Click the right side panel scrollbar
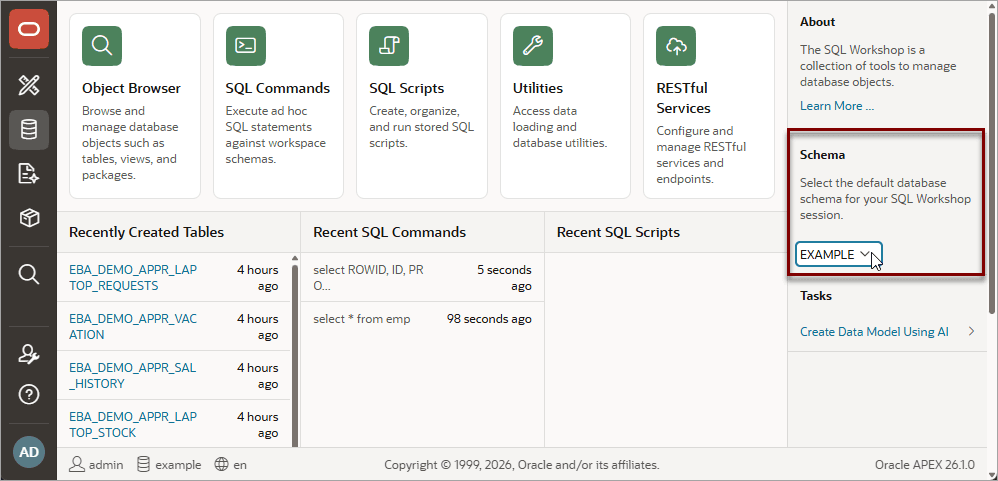998x481 pixels. 992,165
